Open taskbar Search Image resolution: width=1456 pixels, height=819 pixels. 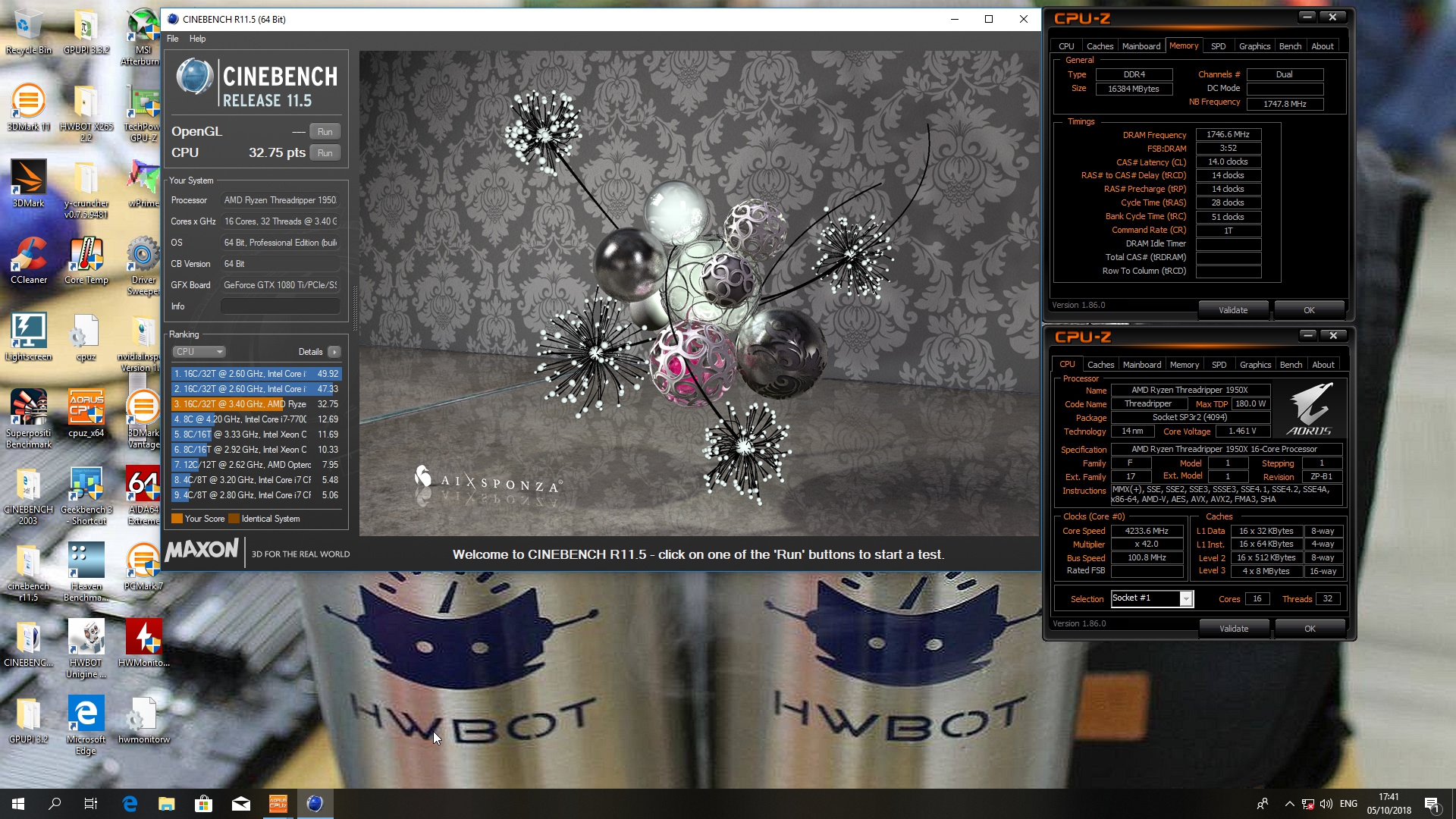point(55,804)
